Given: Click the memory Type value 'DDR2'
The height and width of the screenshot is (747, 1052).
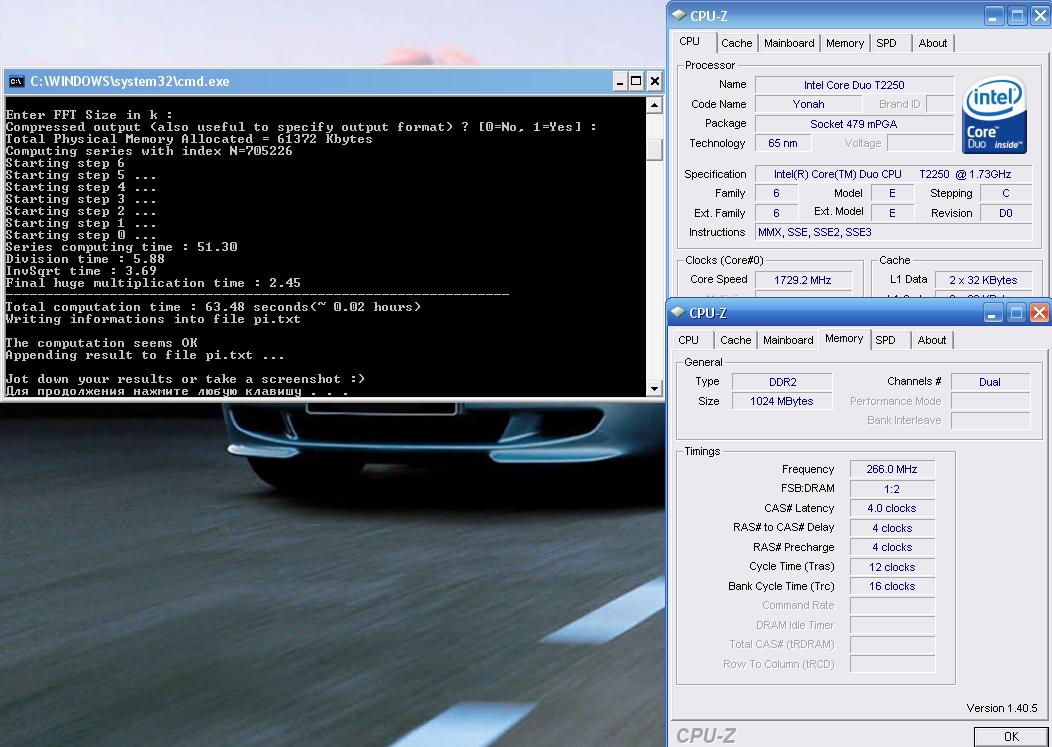Looking at the screenshot, I should pos(782,382).
